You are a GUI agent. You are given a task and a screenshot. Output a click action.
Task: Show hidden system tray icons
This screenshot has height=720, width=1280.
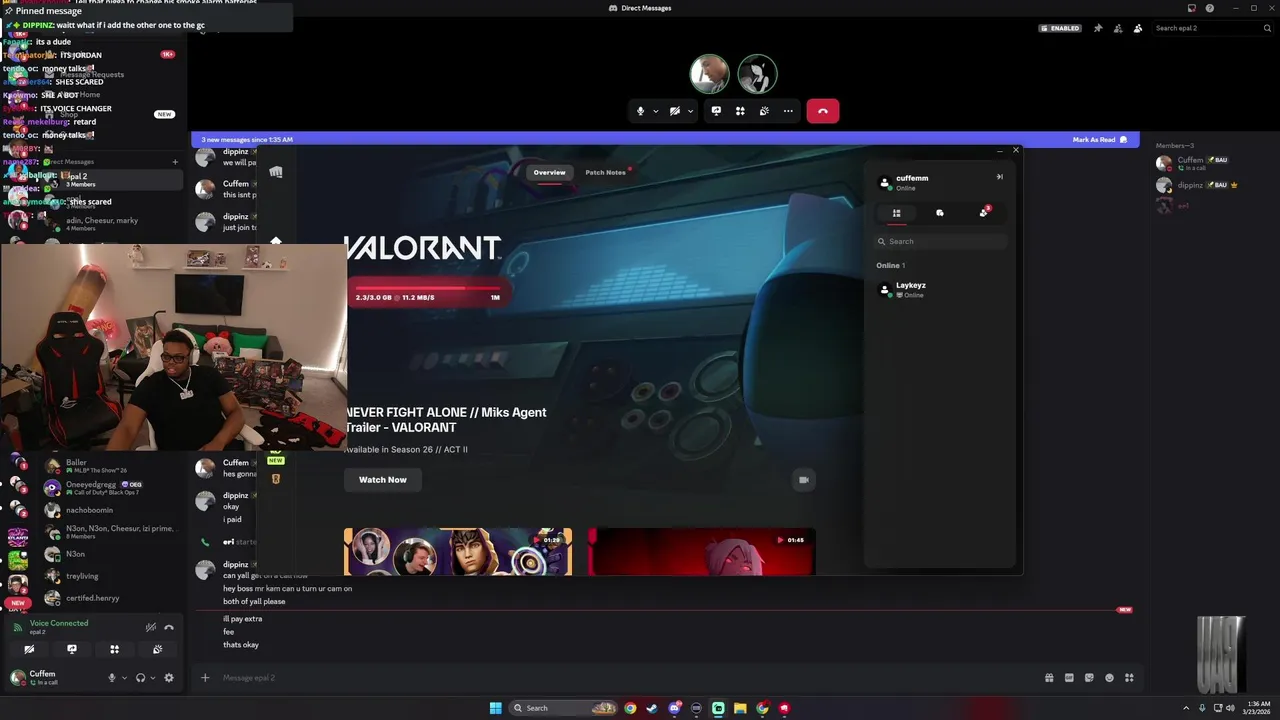tap(1187, 708)
